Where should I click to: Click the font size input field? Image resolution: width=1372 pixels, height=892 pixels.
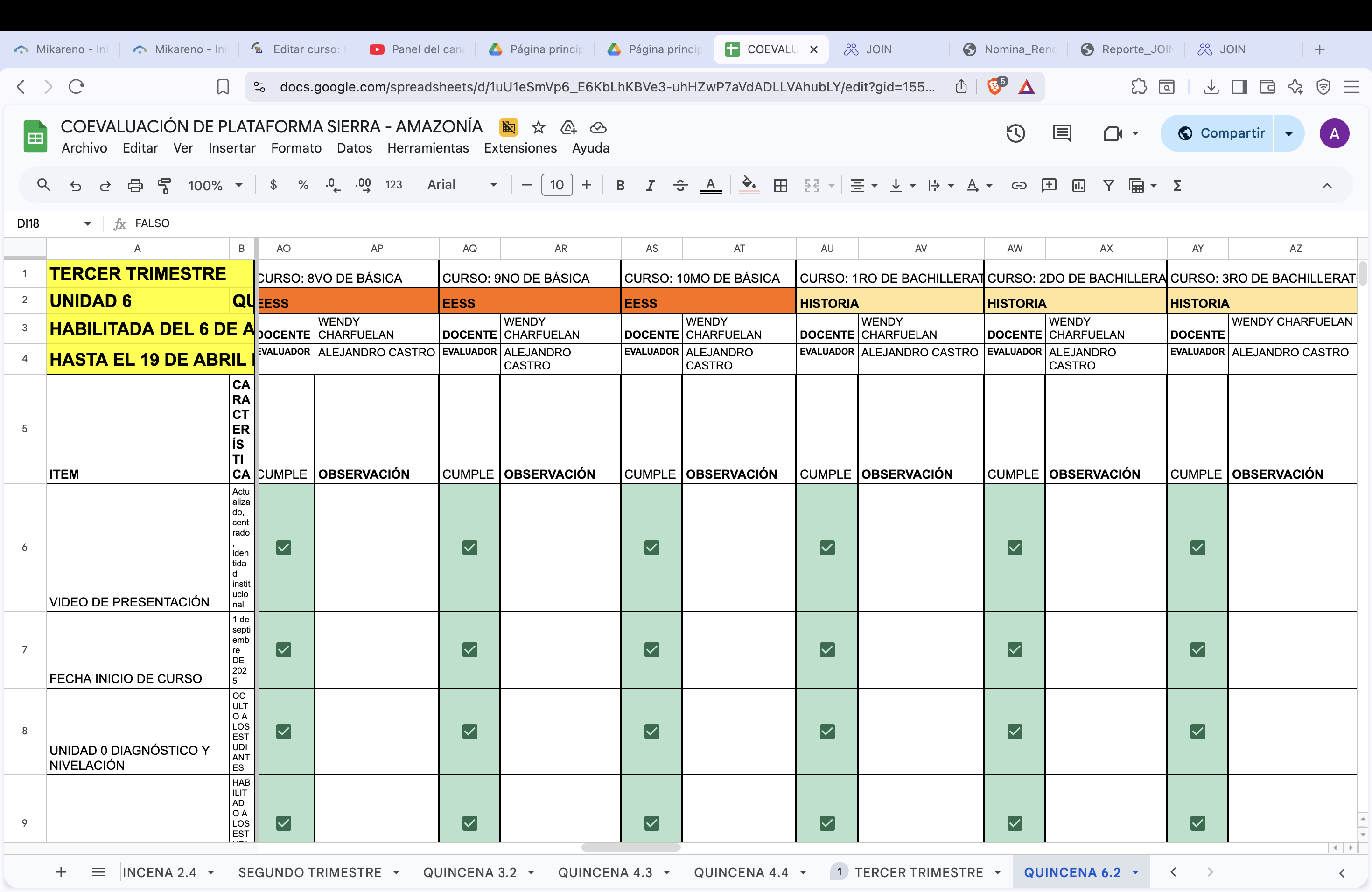click(556, 185)
